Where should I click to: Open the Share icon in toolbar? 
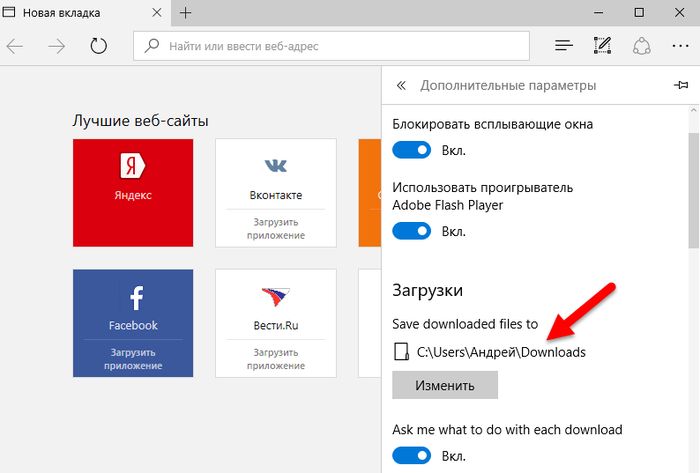(x=642, y=46)
